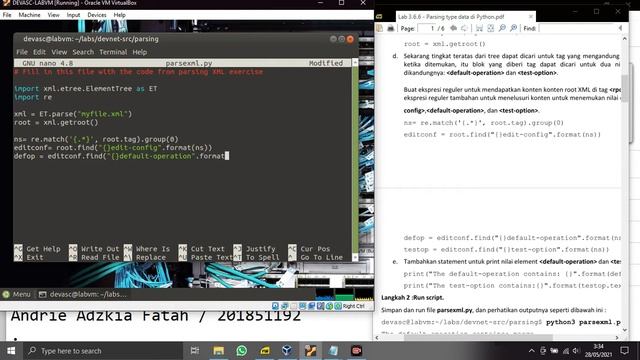640x360 pixels.
Task: Click the PDF vertical scrollbar thumb
Action: click(625, 88)
